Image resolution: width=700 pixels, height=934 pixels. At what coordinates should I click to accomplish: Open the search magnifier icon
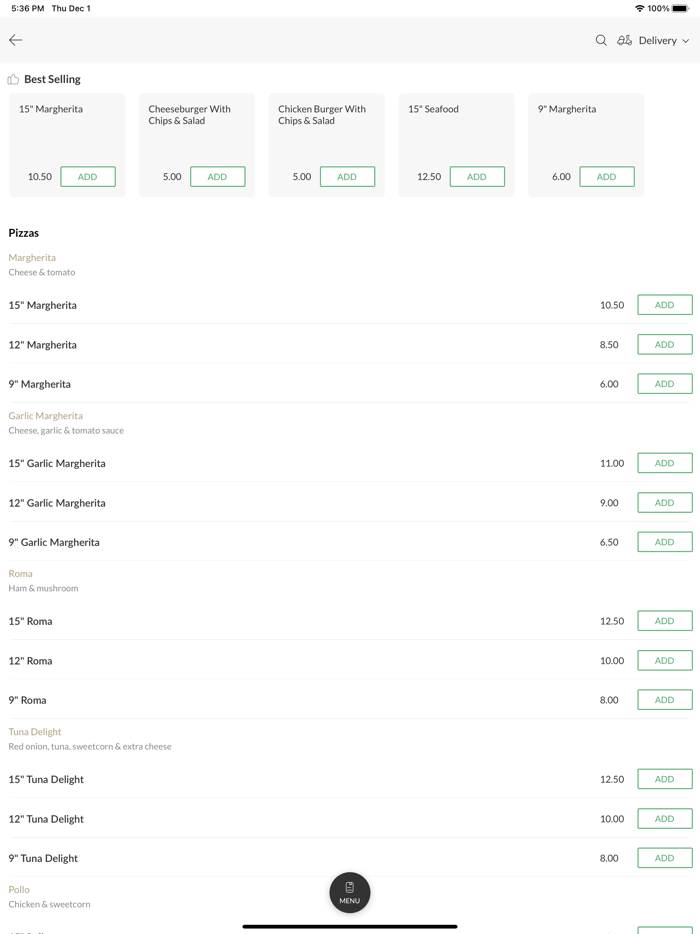(601, 40)
